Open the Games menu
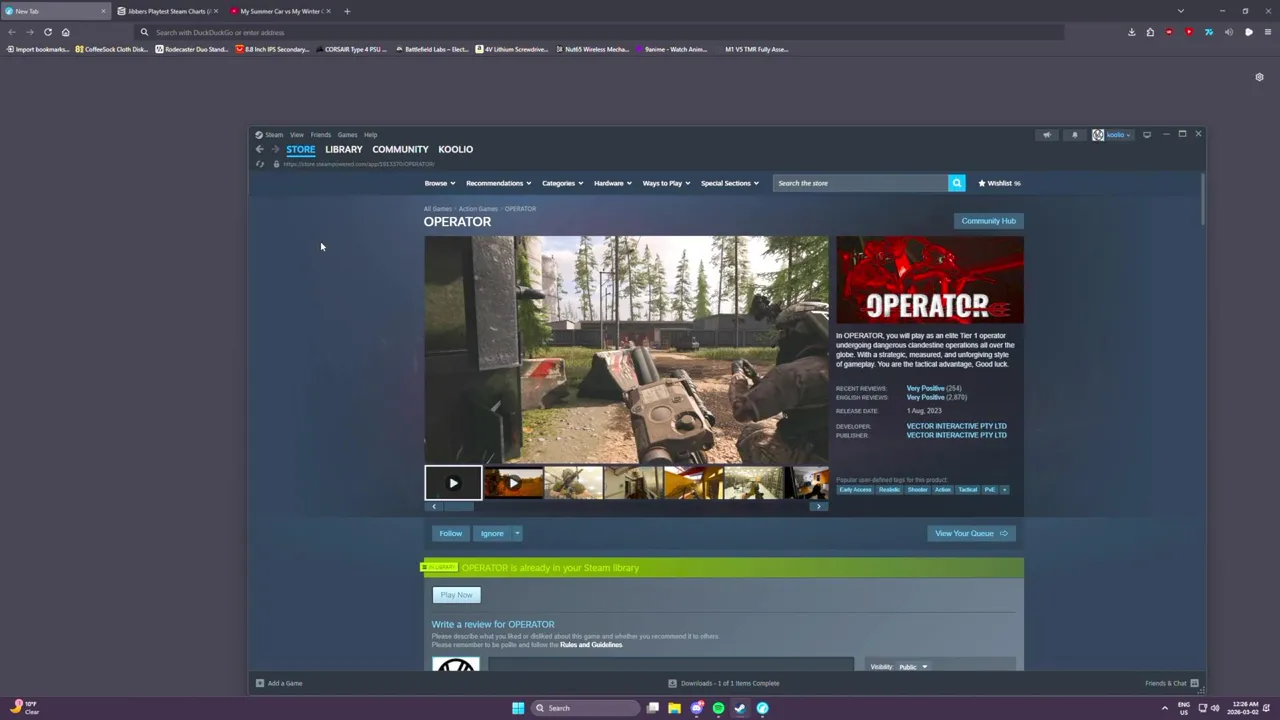Screen dimensions: 1280x720 point(347,135)
